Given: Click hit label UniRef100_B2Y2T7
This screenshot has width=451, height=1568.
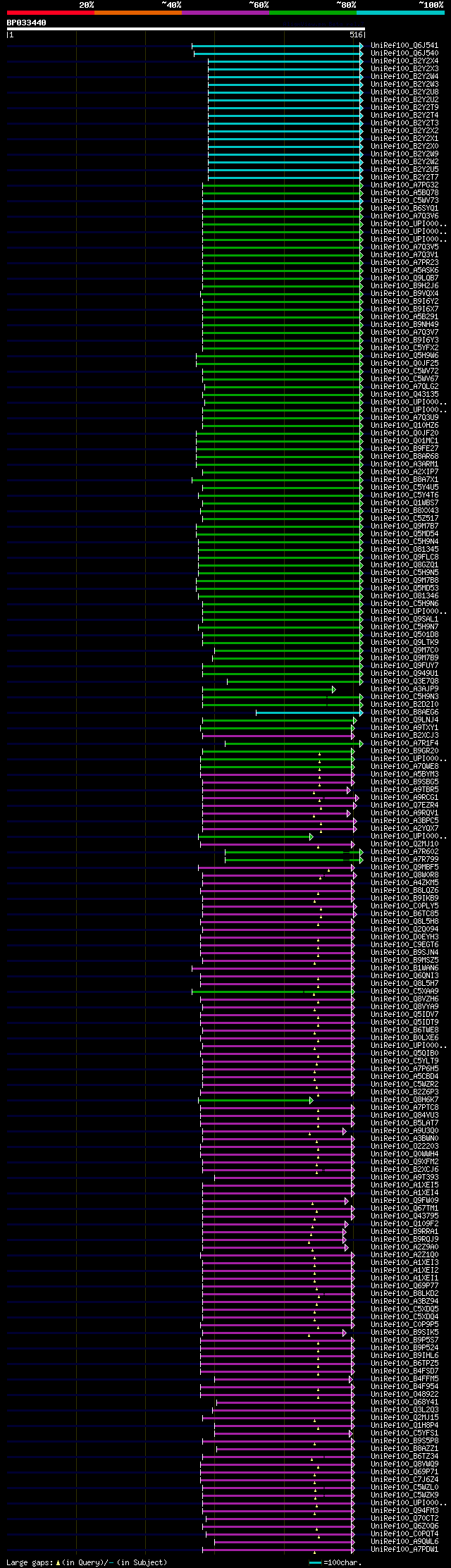Looking at the screenshot, I should point(404,177).
